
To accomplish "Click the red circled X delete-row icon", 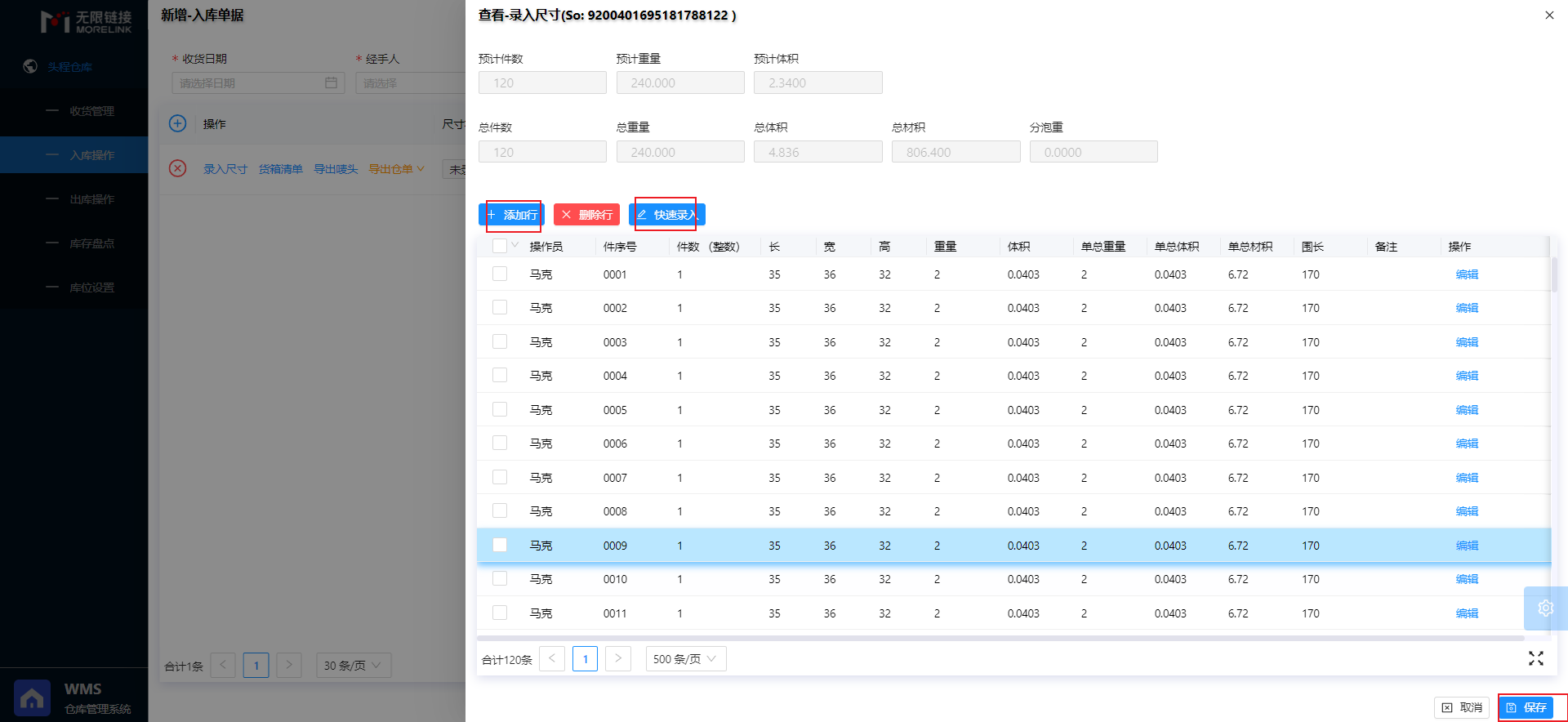I will [177, 168].
